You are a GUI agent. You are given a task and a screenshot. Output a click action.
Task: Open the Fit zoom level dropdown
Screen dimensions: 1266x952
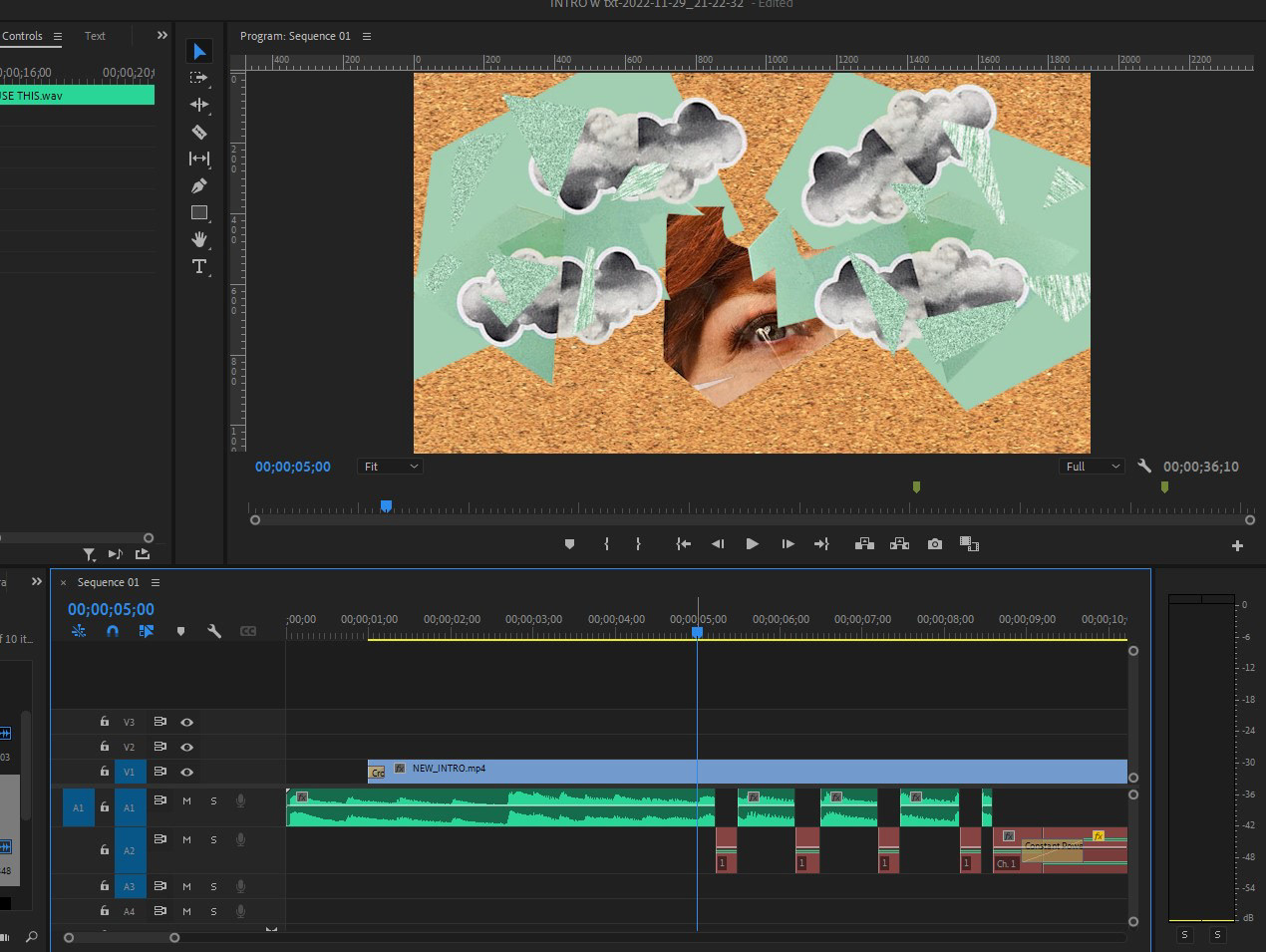pyautogui.click(x=390, y=467)
